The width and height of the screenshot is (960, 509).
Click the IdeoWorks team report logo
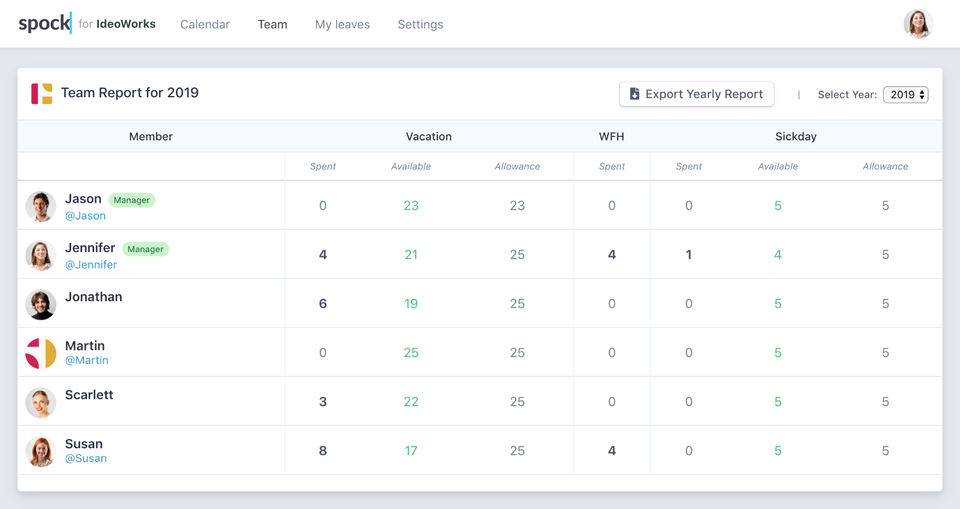click(41, 94)
